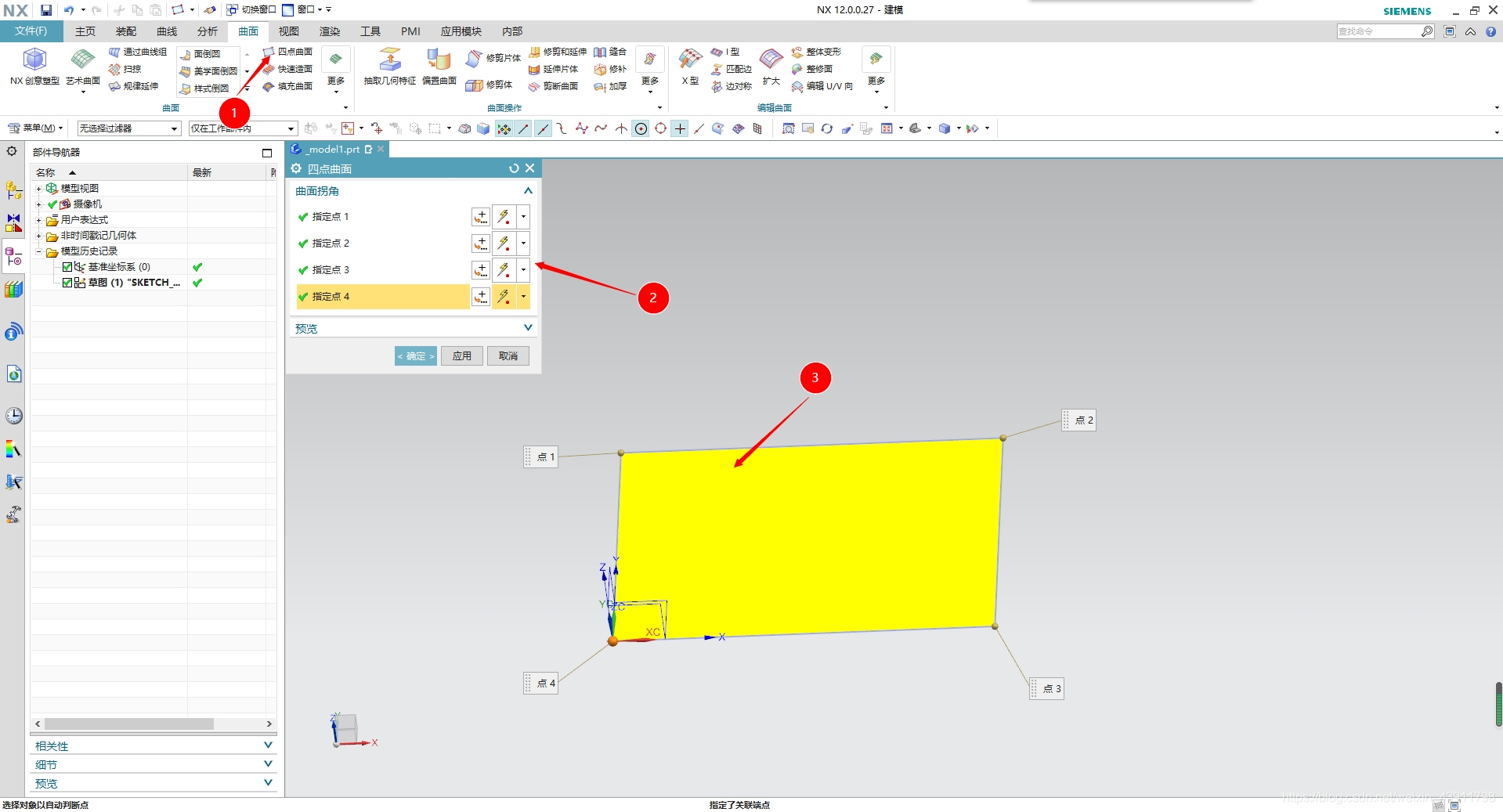Screen dimensions: 1503x812
Task: Switch to the 分析 ribbon tab
Action: pos(208,31)
